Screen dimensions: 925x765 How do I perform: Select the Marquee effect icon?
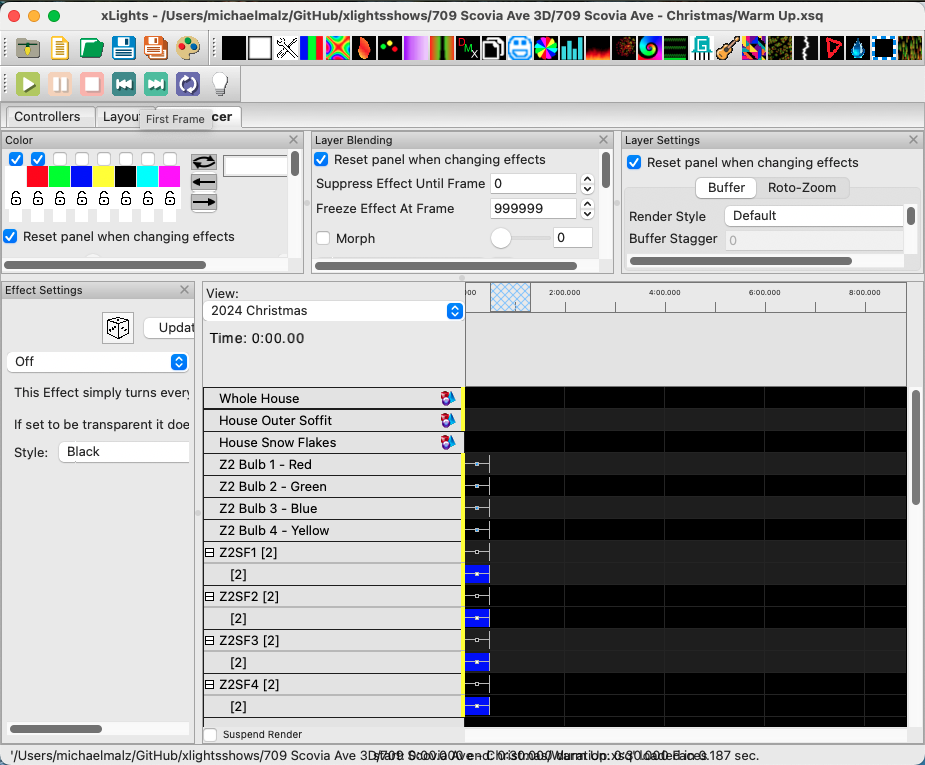point(883,48)
